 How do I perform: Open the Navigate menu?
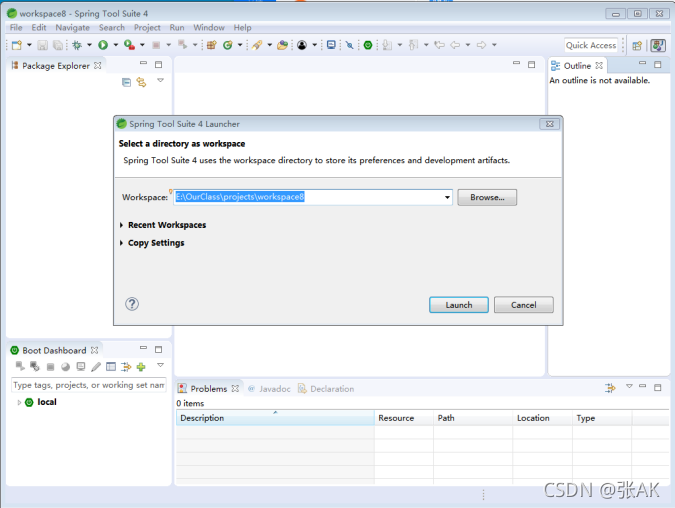click(x=72, y=28)
